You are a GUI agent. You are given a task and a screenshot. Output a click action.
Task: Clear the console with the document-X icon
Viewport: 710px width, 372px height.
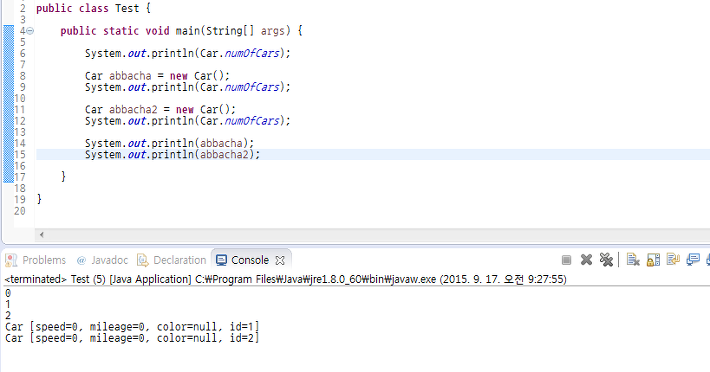[x=633, y=260]
